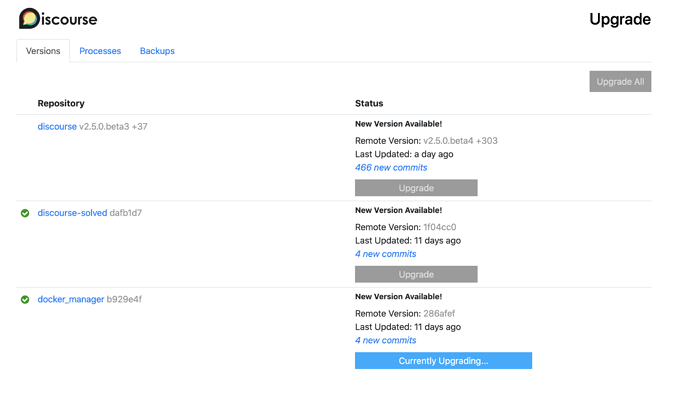Click 'Last Updated: 11 days ago' for docker_manager
689x418 pixels.
(x=408, y=327)
